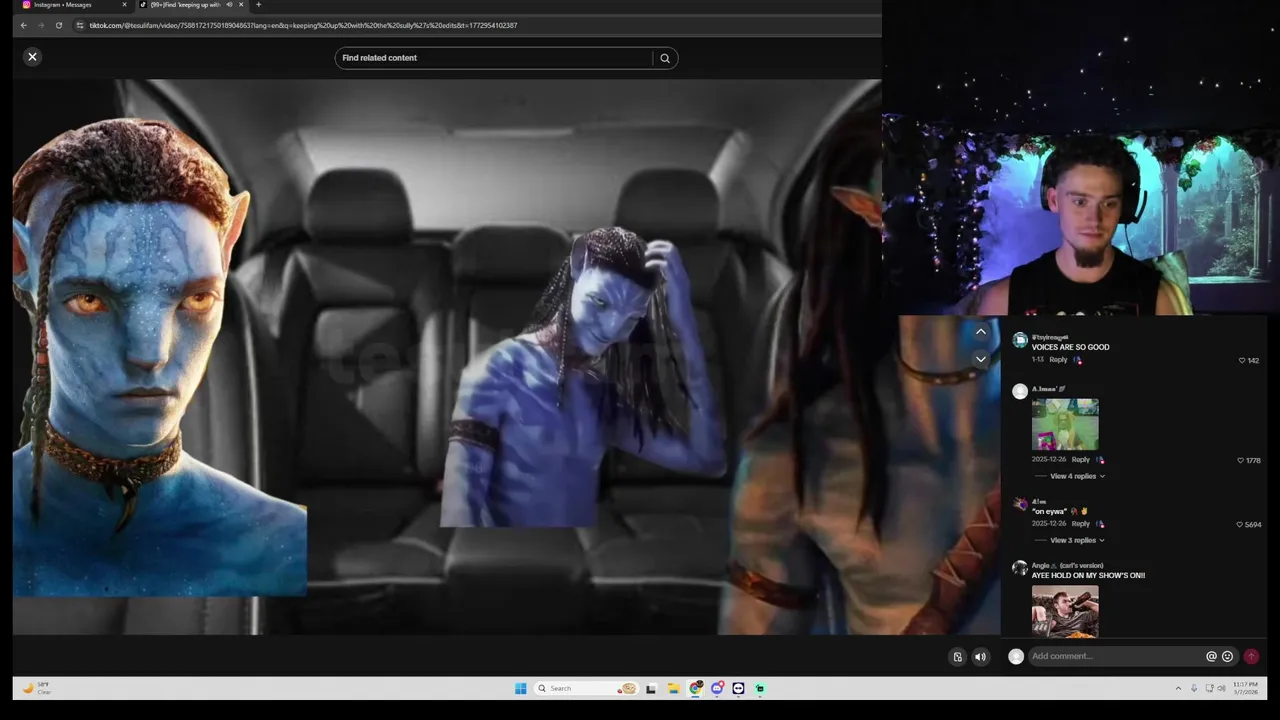1280x720 pixels.
Task: Go back in browser history
Action: tap(23, 25)
